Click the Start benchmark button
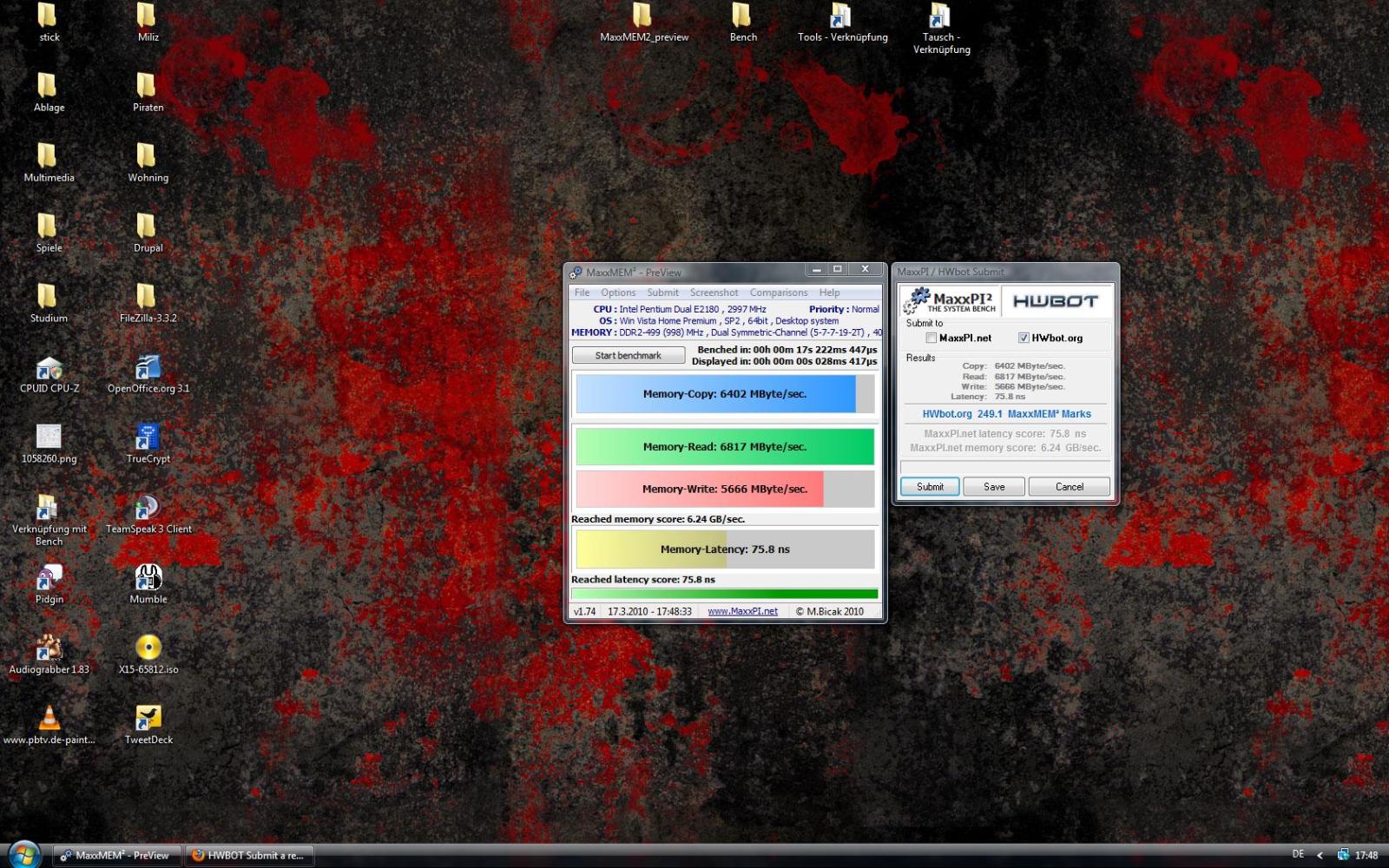1389x868 pixels. (x=629, y=355)
